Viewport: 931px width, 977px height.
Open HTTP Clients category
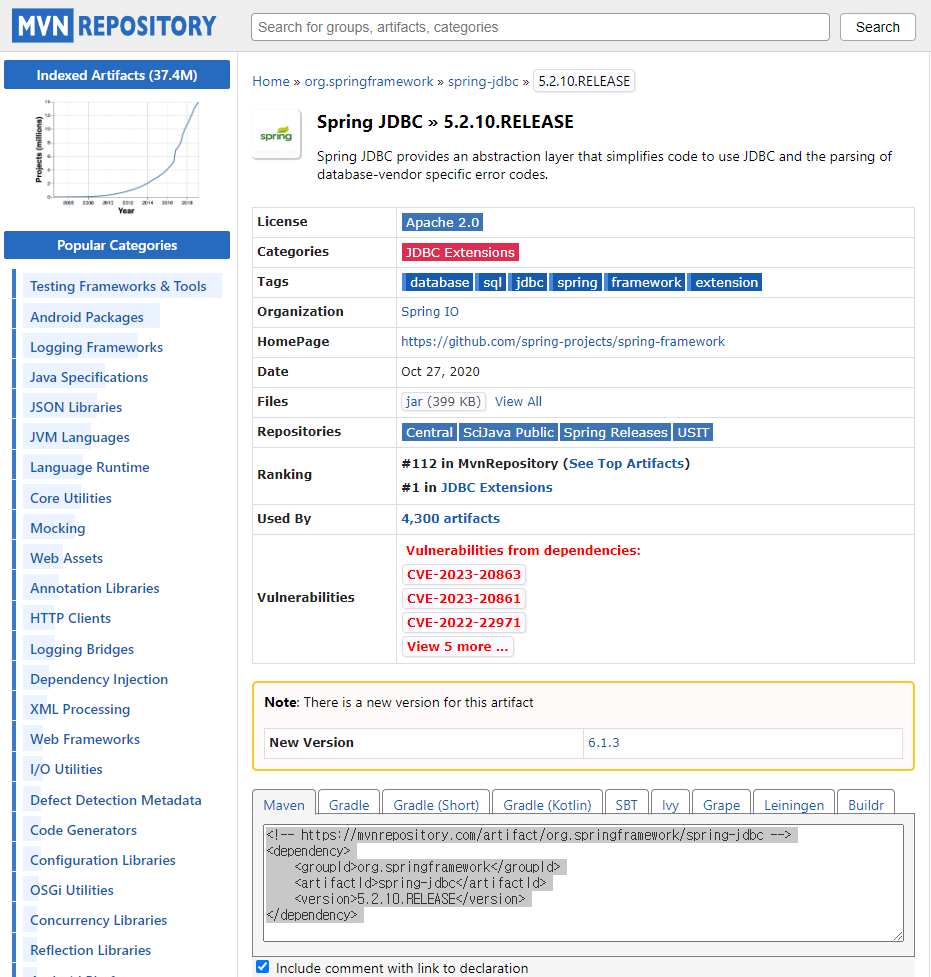pyautogui.click(x=70, y=618)
